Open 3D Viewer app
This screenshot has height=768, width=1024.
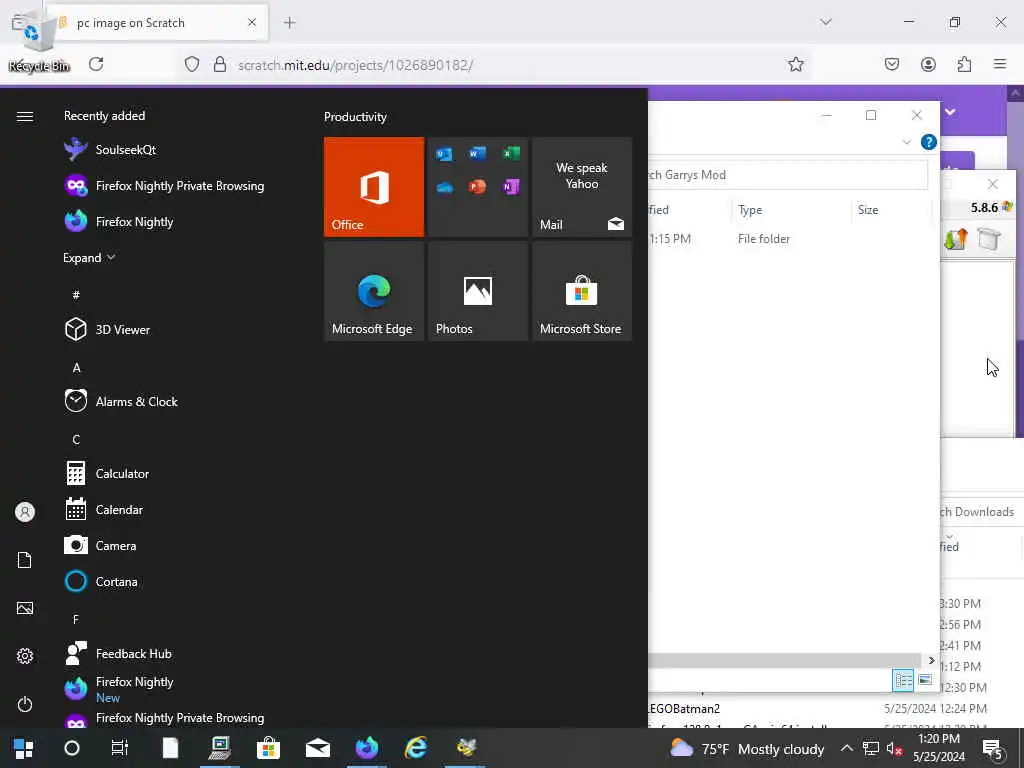107,329
